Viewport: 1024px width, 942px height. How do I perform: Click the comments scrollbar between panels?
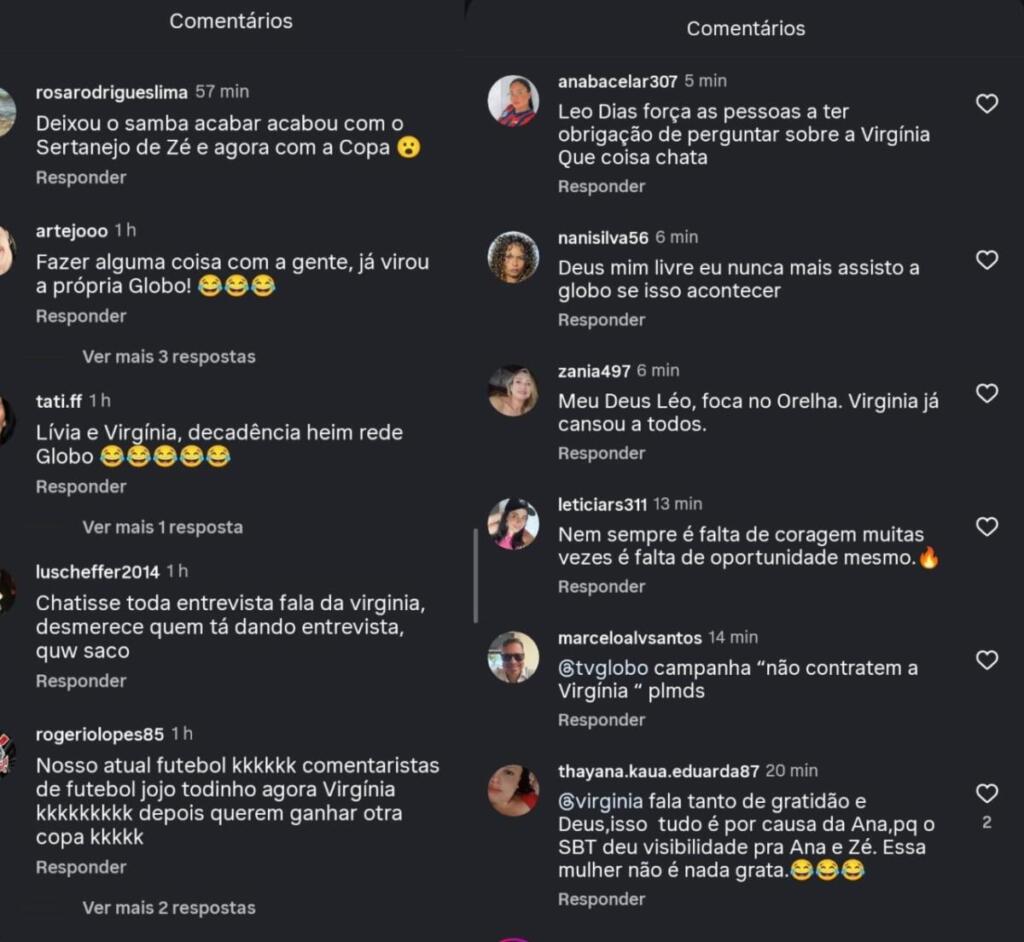[475, 575]
